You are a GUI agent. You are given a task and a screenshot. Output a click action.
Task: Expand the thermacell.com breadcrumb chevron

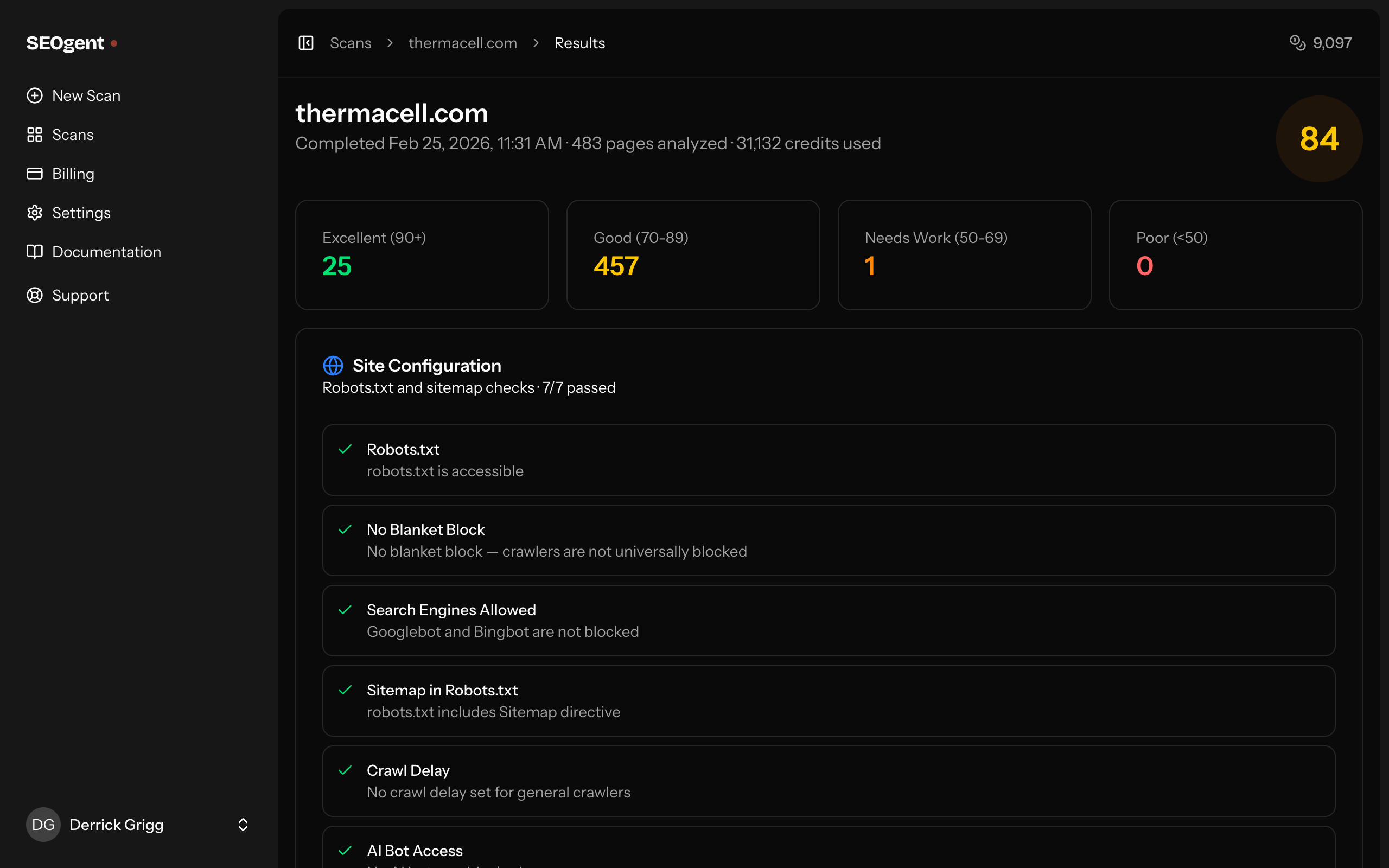[536, 42]
